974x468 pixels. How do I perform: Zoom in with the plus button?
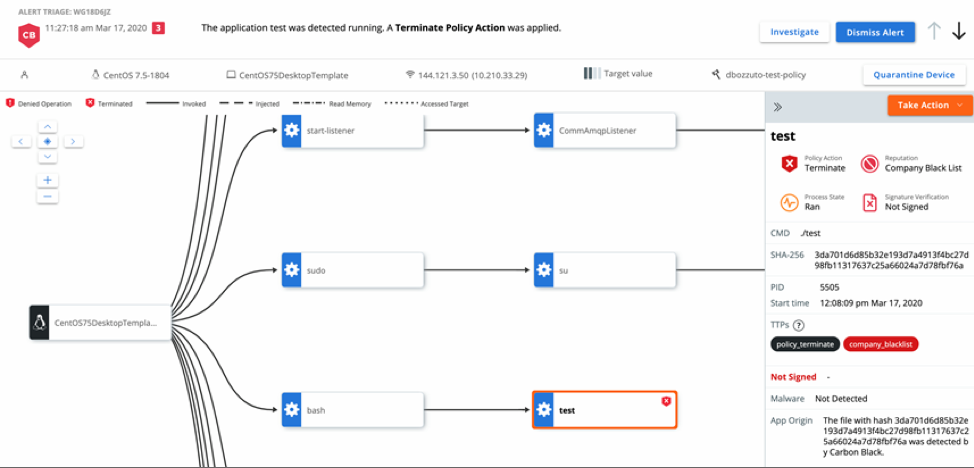(x=48, y=181)
